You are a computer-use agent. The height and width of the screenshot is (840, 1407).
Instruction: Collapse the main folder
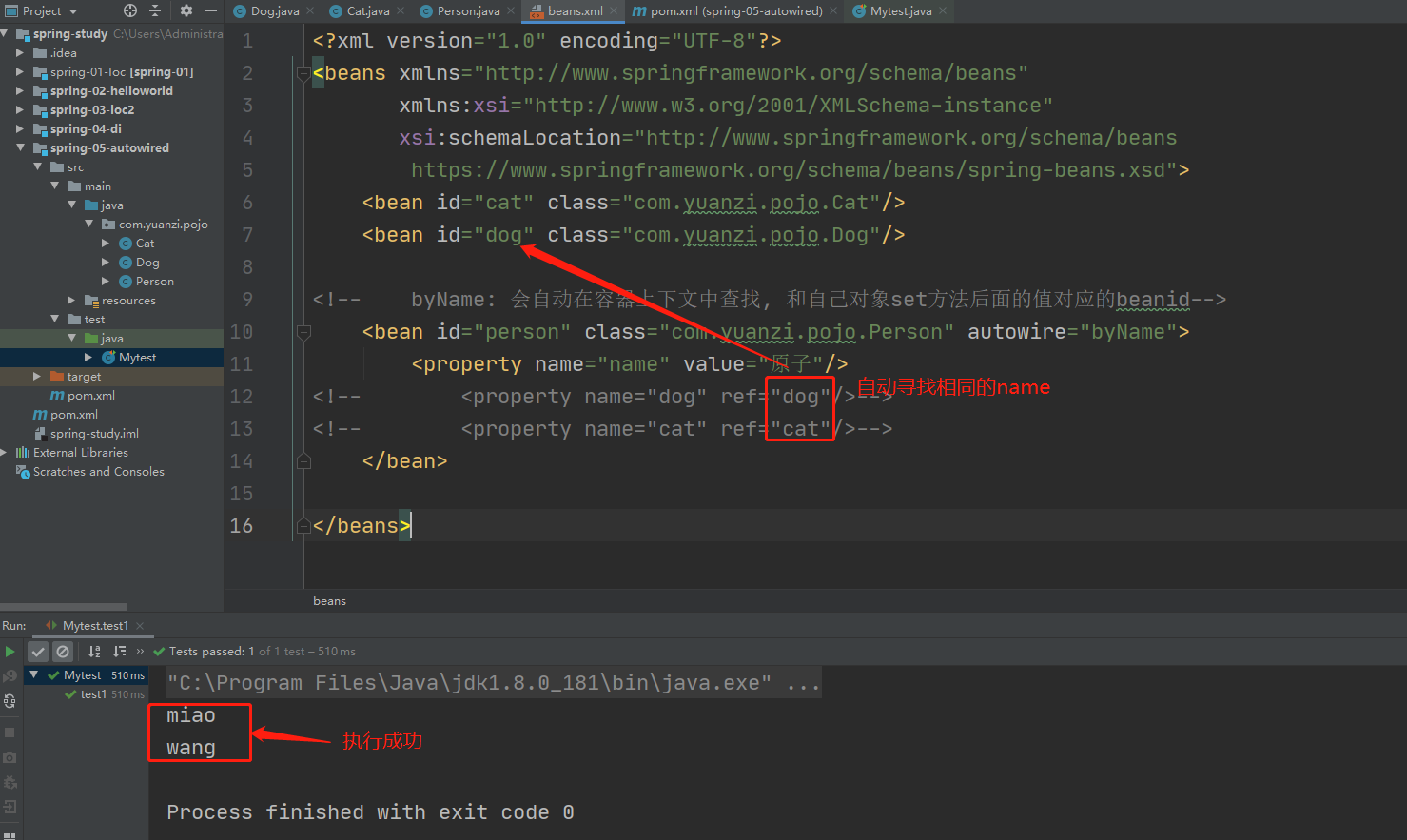pos(54,186)
